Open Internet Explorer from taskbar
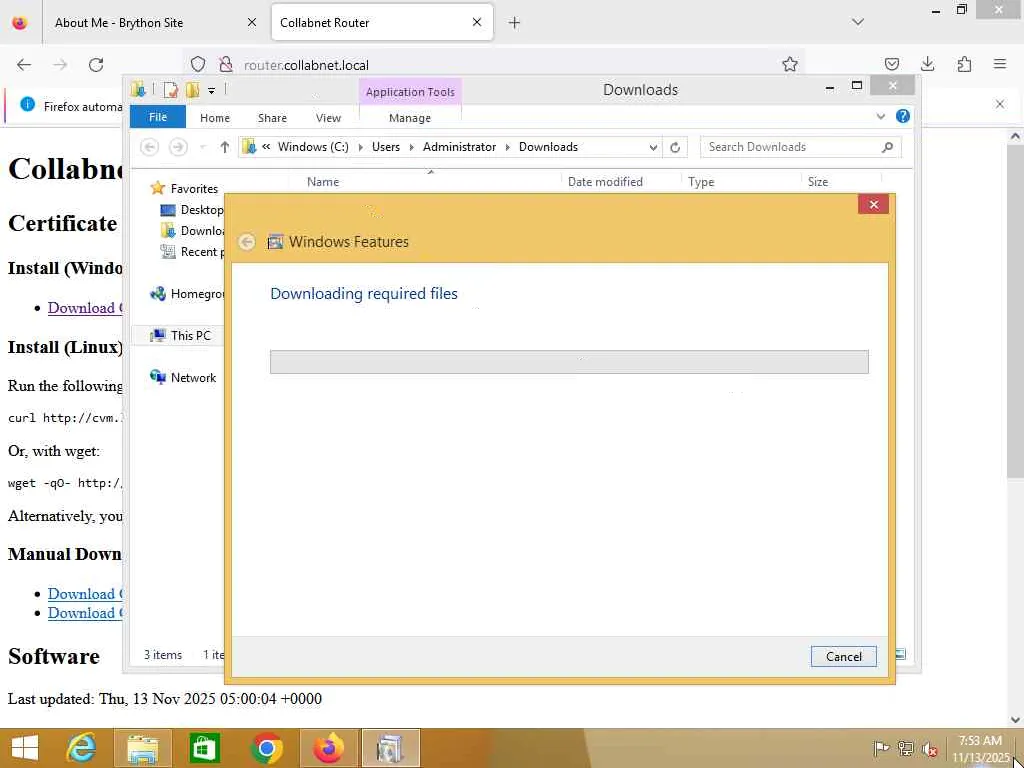Image resolution: width=1024 pixels, height=768 pixels. click(x=82, y=748)
